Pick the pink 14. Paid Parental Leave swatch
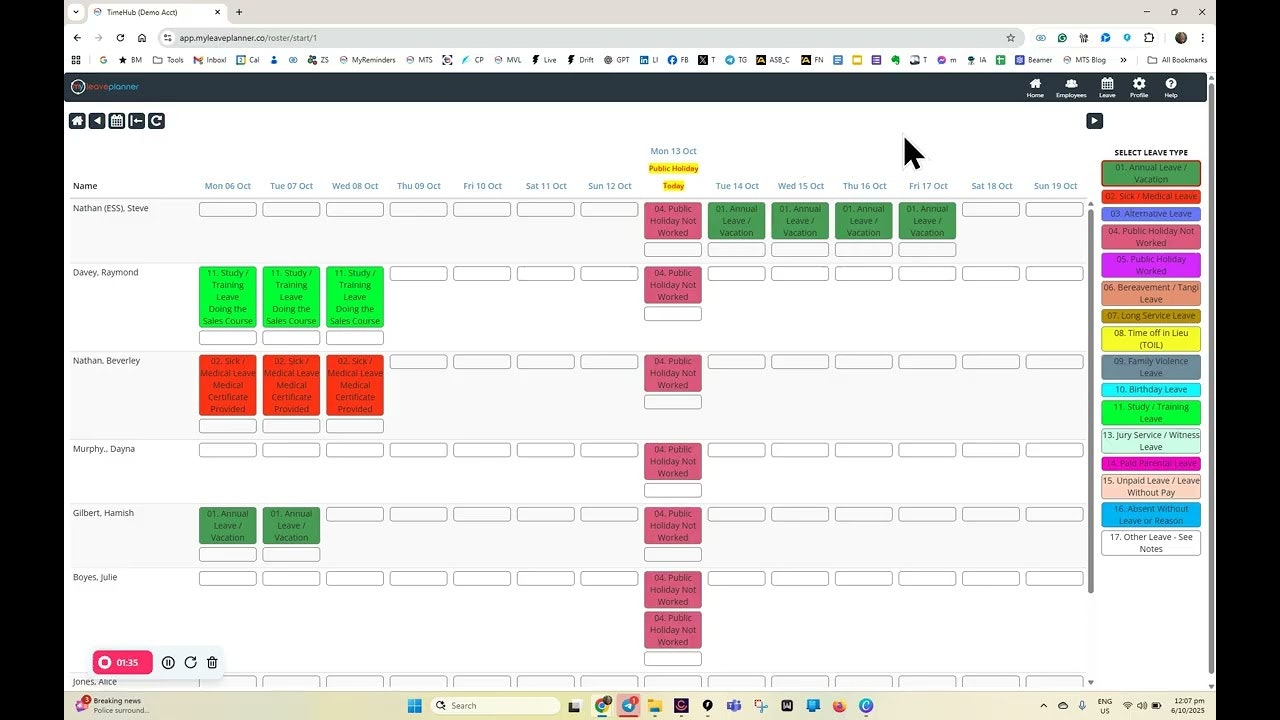This screenshot has width=1280, height=720. [x=1150, y=464]
